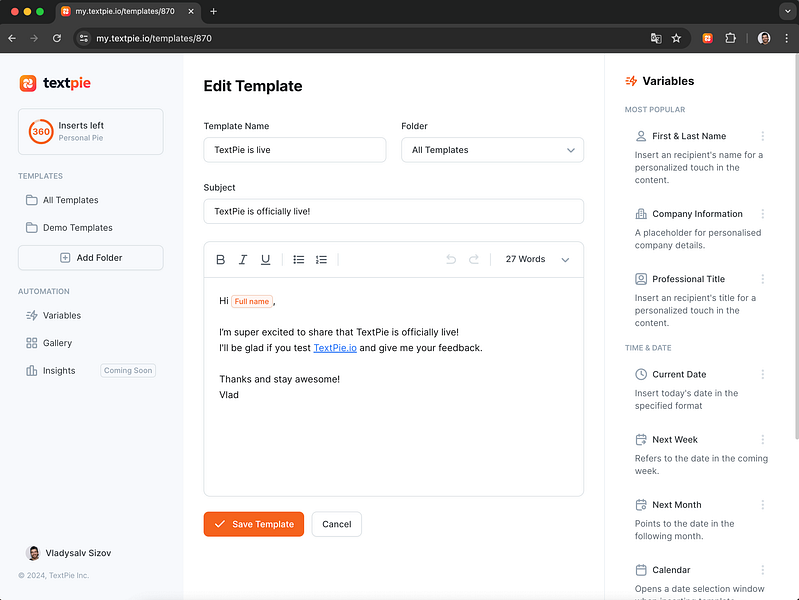
Task: Insert Next Week variable
Action: click(x=675, y=439)
